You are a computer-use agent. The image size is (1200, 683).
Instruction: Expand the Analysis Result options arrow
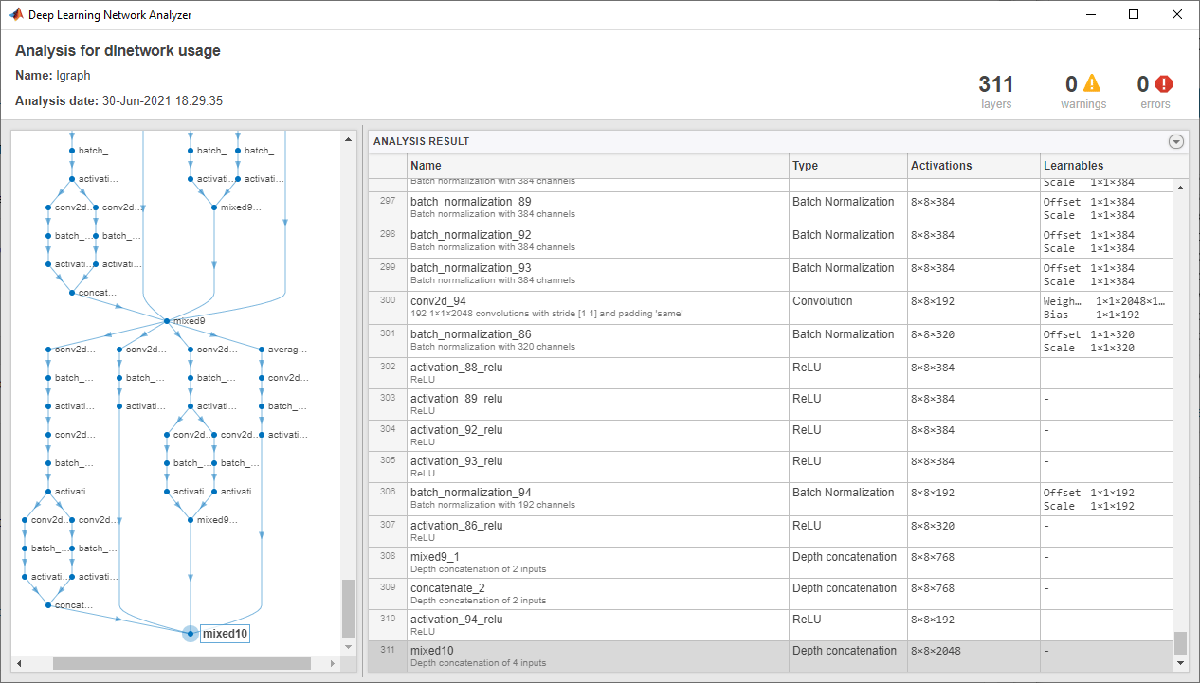pyautogui.click(x=1176, y=142)
